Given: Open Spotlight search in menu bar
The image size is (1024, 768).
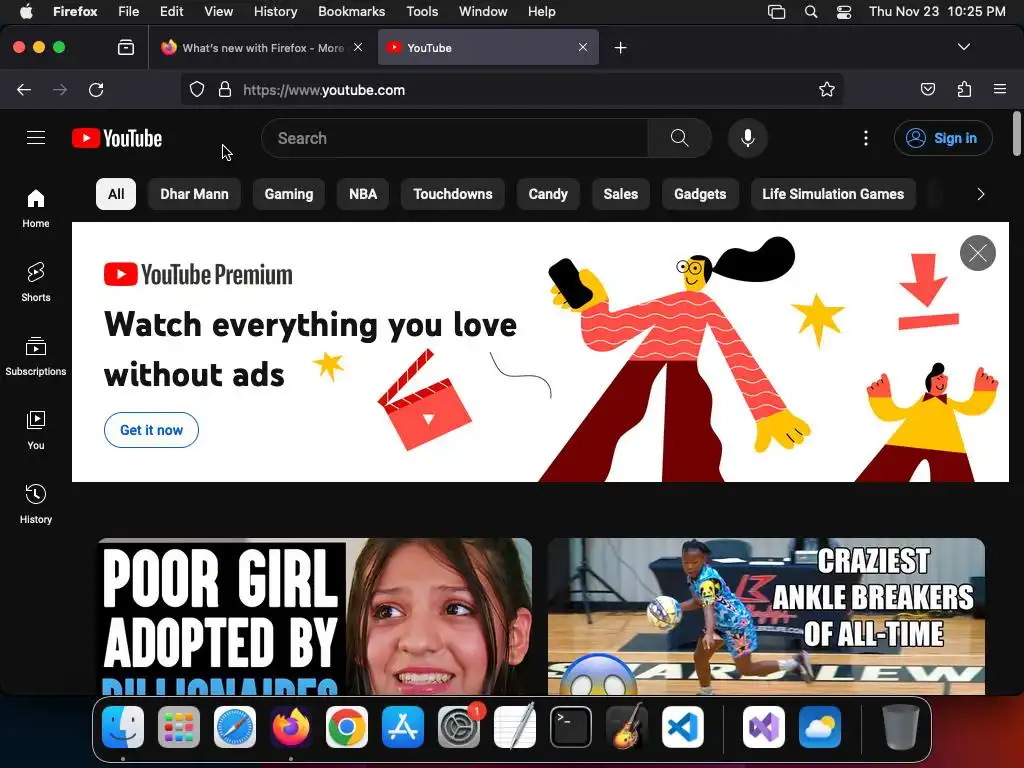Looking at the screenshot, I should pos(810,12).
